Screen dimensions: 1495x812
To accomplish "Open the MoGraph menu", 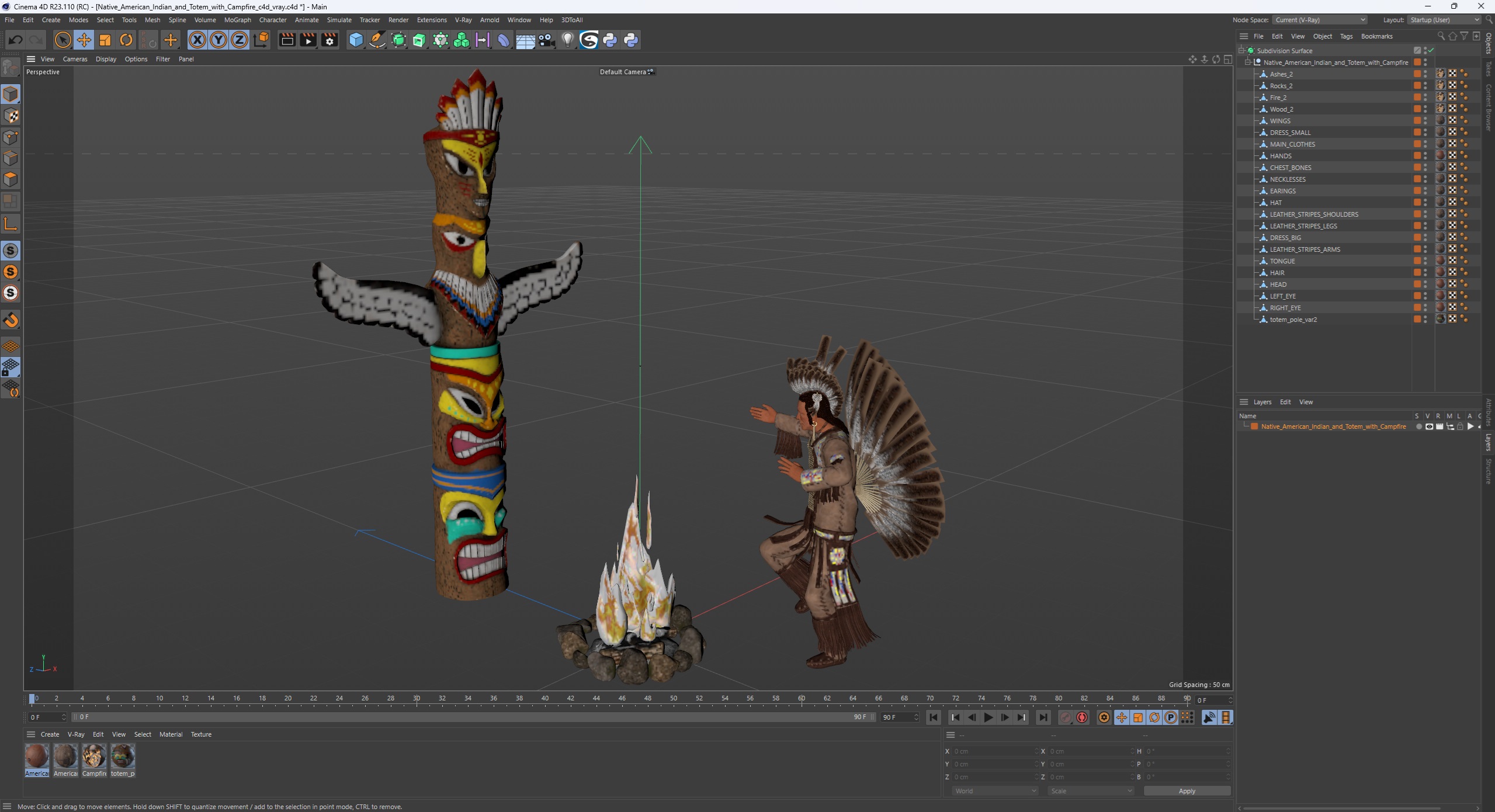I will click(237, 20).
